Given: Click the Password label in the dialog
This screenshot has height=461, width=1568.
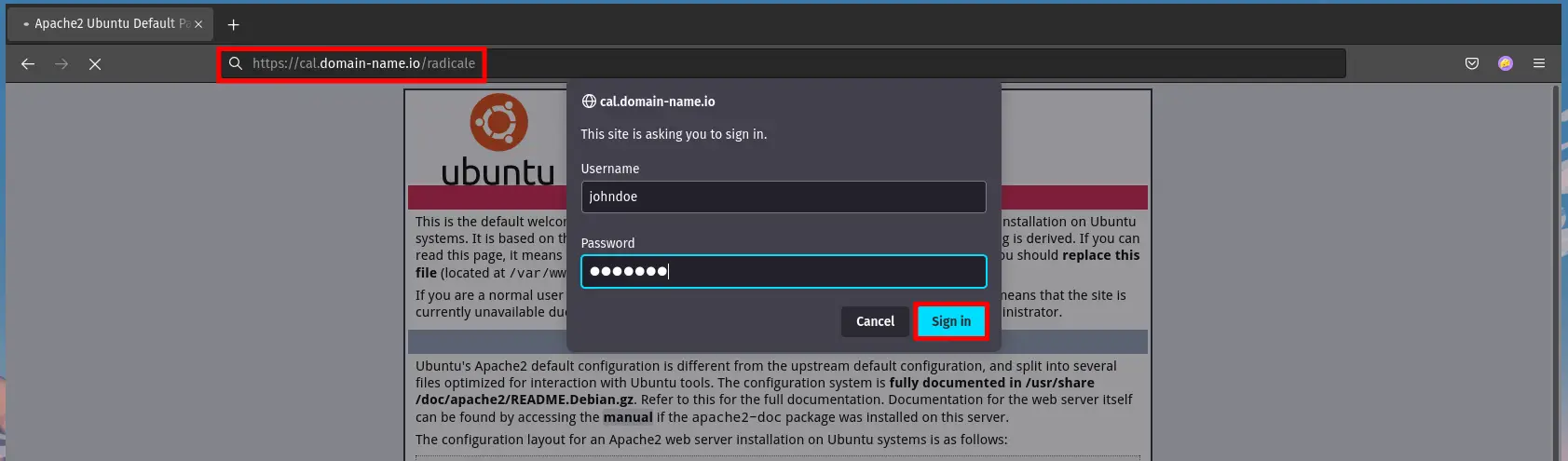Looking at the screenshot, I should (607, 243).
